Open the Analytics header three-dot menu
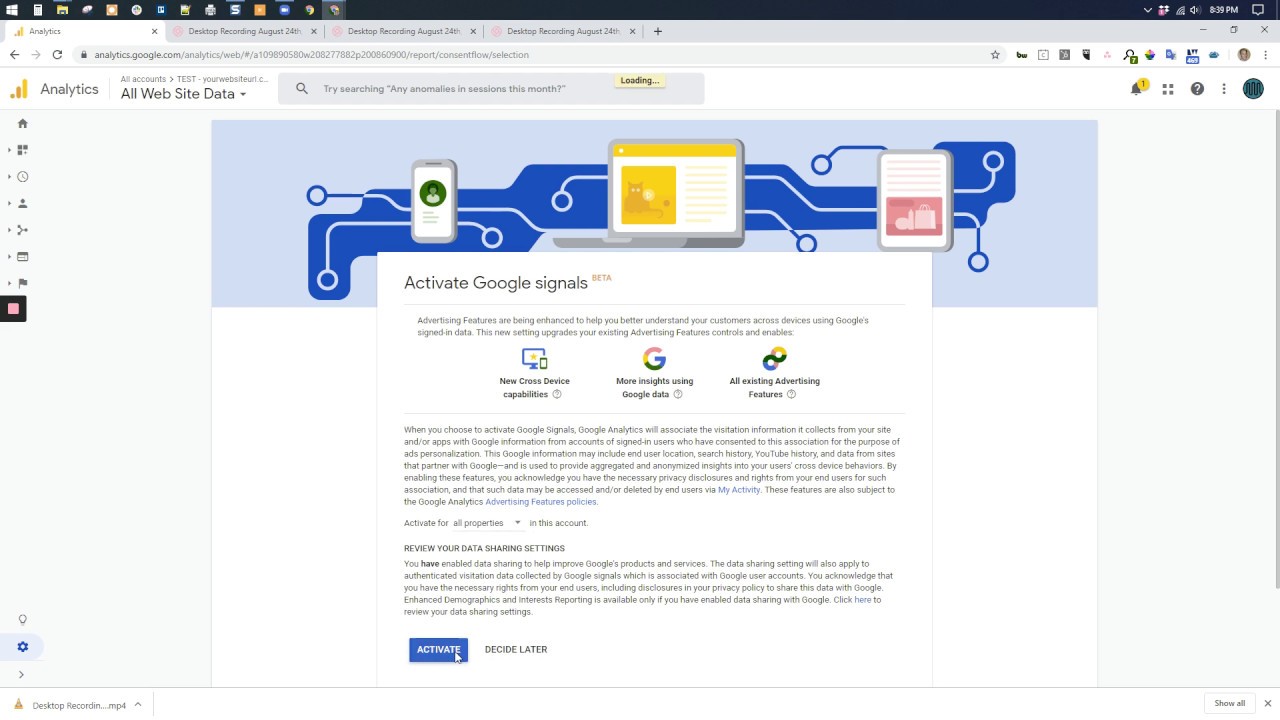1280x720 pixels. tap(1224, 89)
